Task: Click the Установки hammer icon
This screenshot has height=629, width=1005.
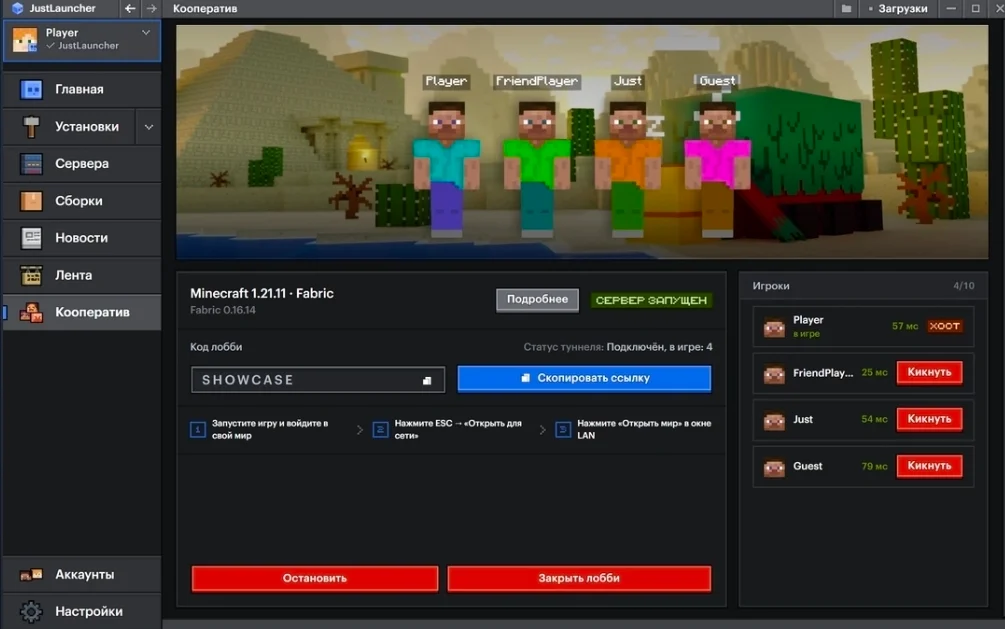Action: pos(31,126)
